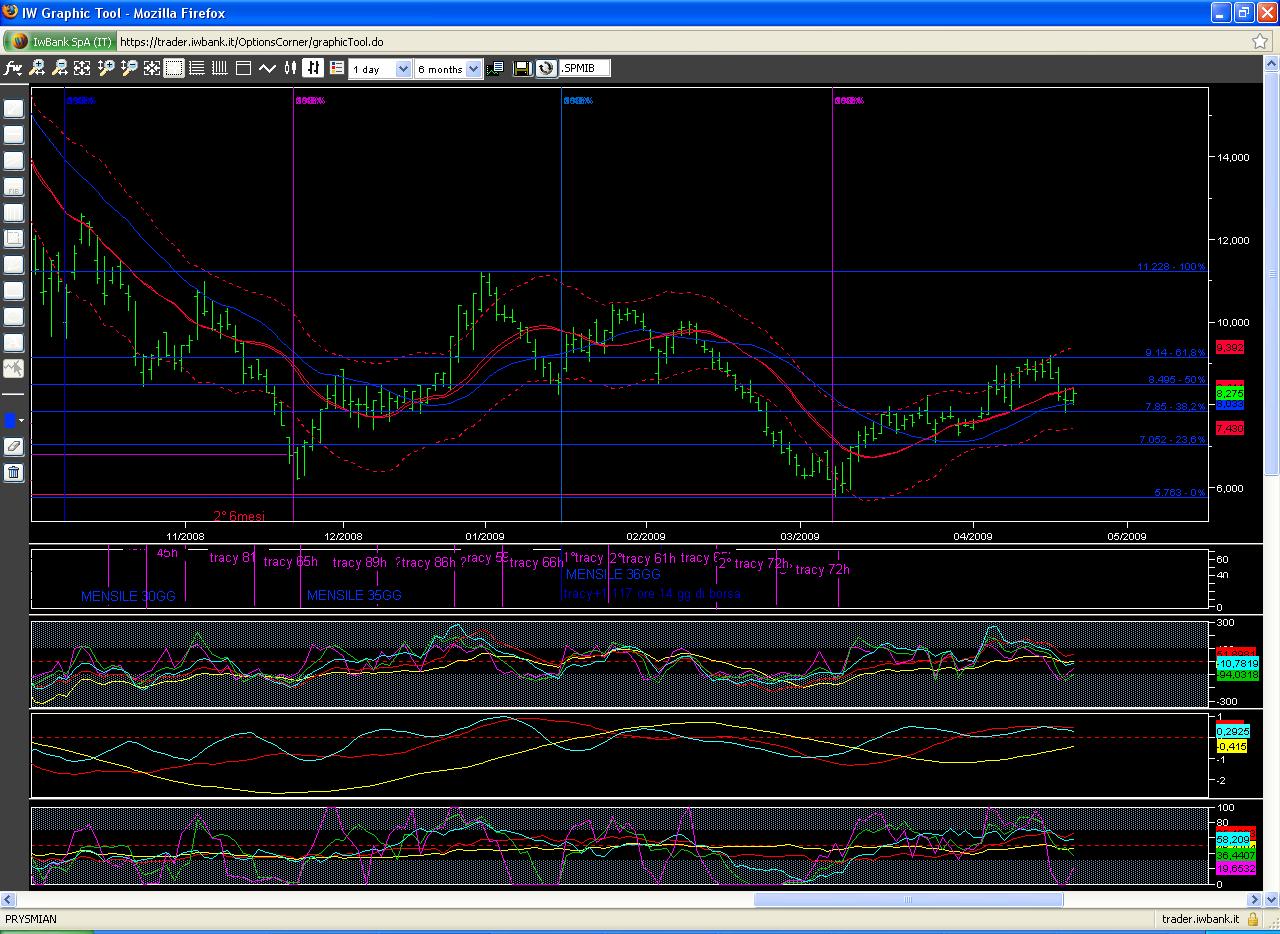Click the 'MENSILE 35GG' annotation
This screenshot has height=934, width=1280.
coord(354,596)
